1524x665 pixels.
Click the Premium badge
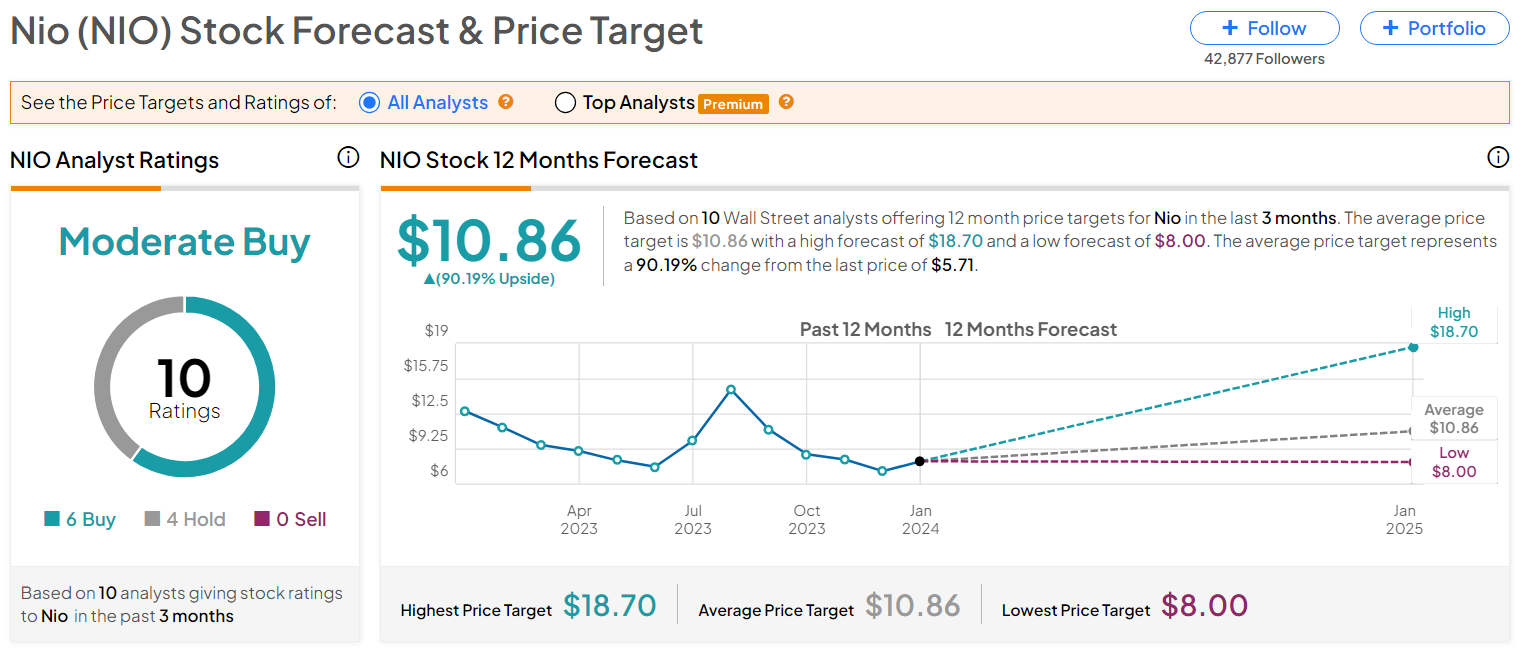(x=733, y=103)
